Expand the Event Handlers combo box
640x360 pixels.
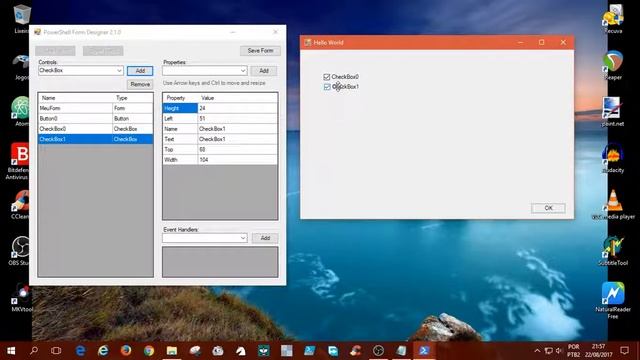(243, 238)
